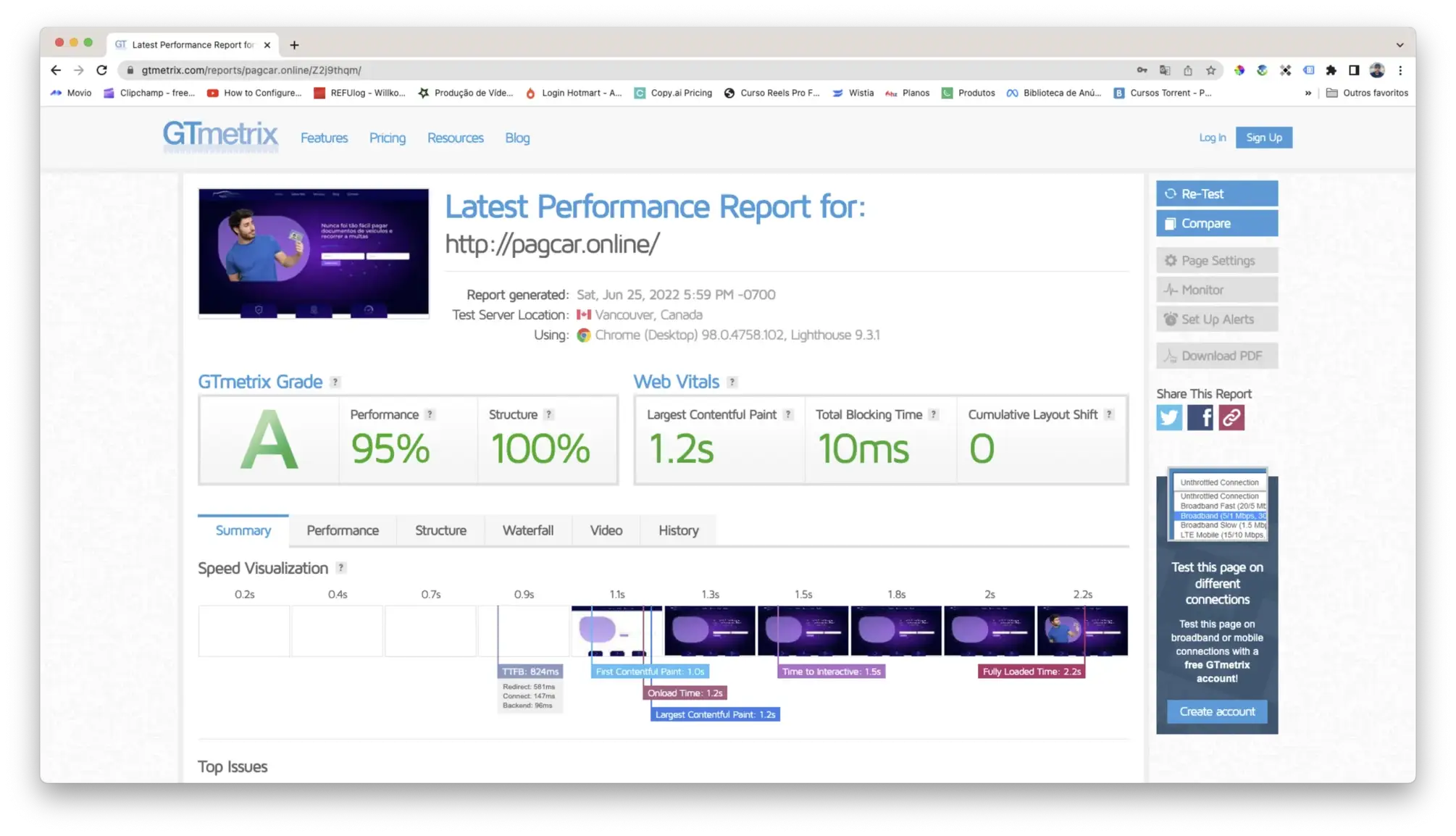Open the Resources menu

[455, 138]
